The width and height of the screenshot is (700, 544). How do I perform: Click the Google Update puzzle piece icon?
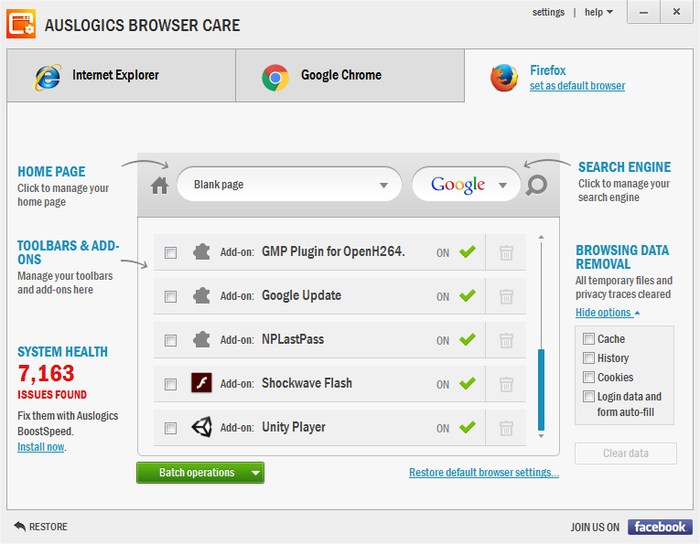pyautogui.click(x=201, y=295)
